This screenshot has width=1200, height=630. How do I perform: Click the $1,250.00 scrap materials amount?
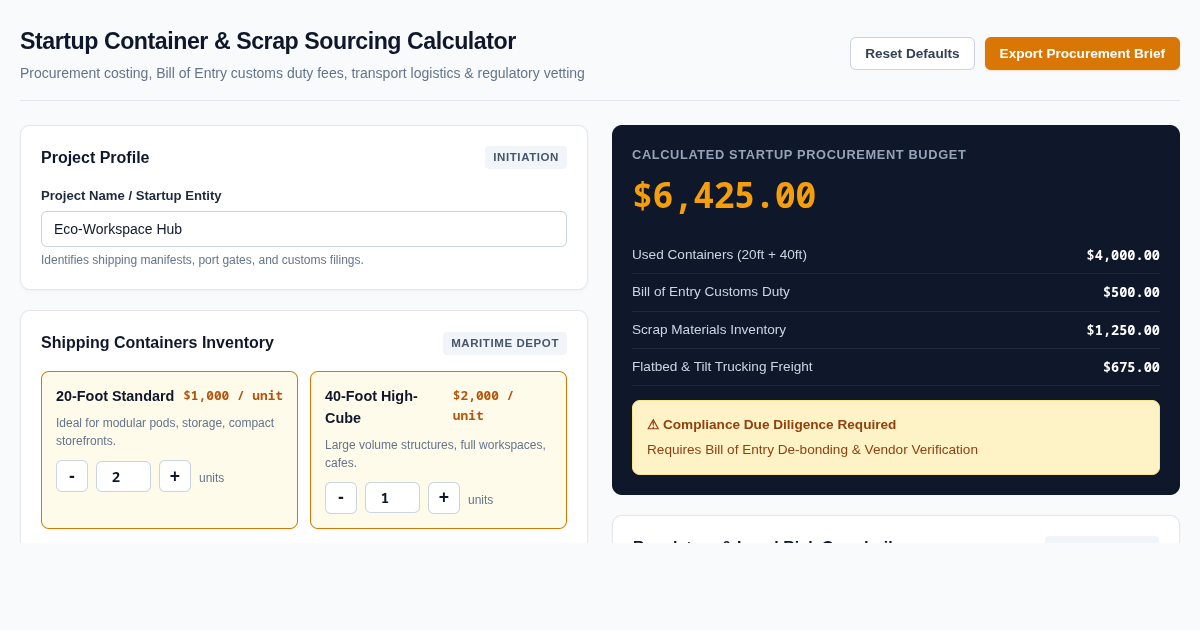click(x=1123, y=330)
